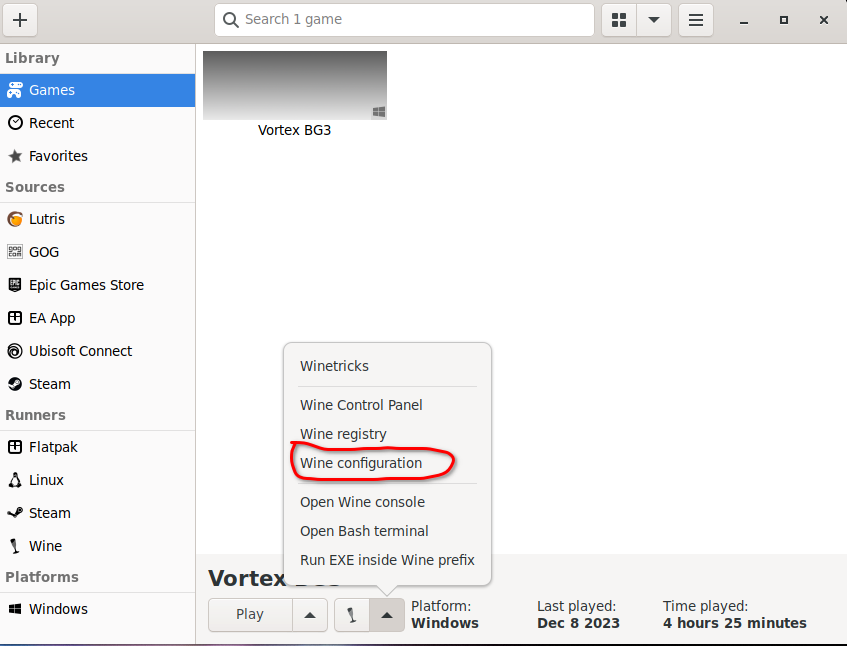The height and width of the screenshot is (646, 847).
Task: Focus the Search 1 game field
Action: coord(404,20)
